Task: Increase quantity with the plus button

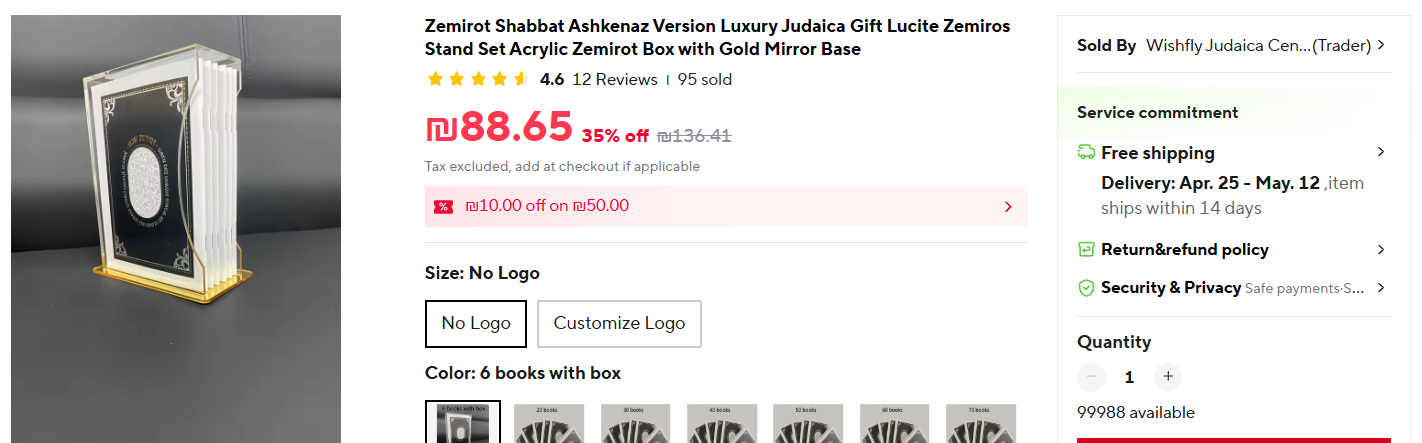Action: (x=1167, y=377)
